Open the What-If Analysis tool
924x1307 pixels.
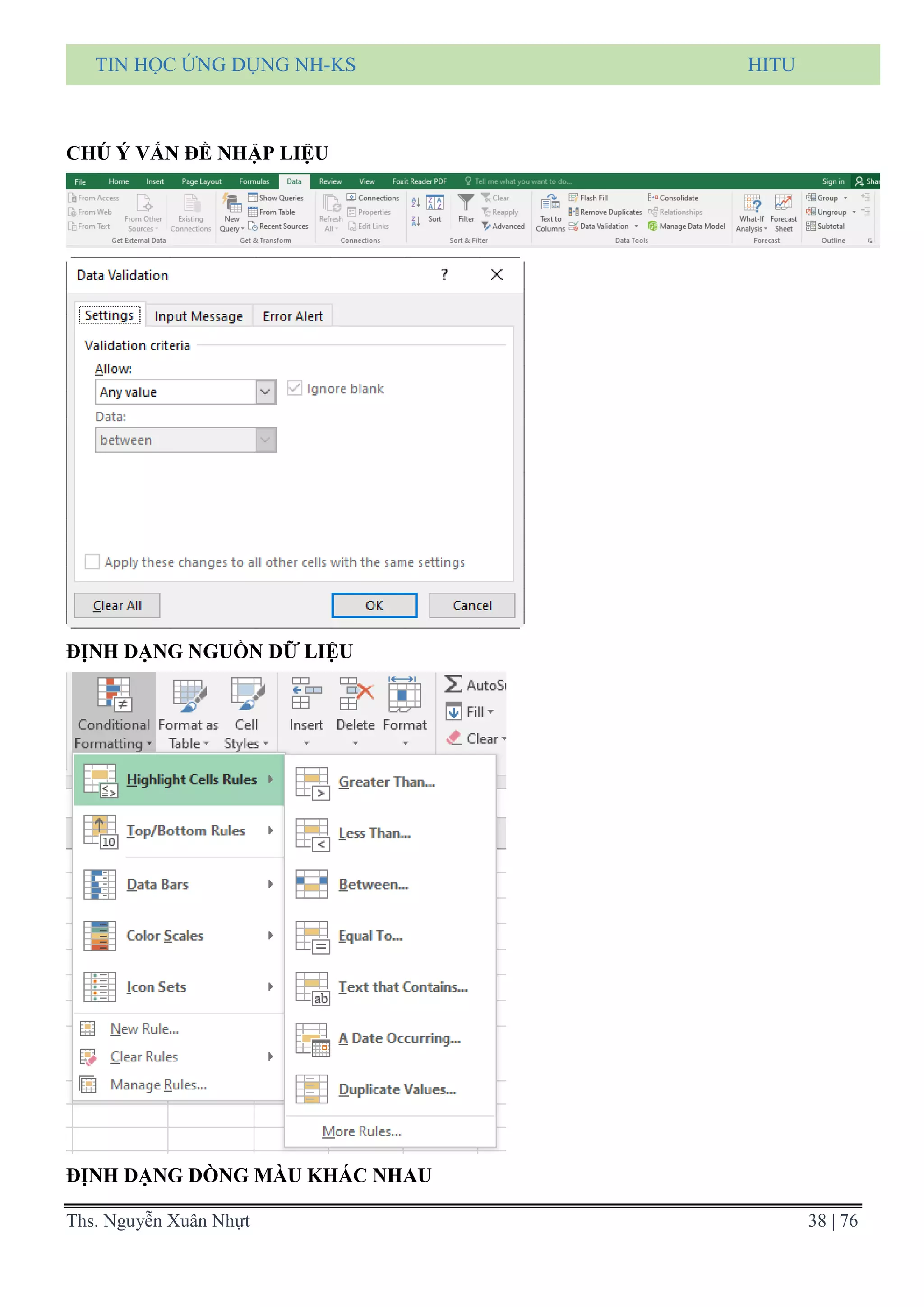point(752,203)
